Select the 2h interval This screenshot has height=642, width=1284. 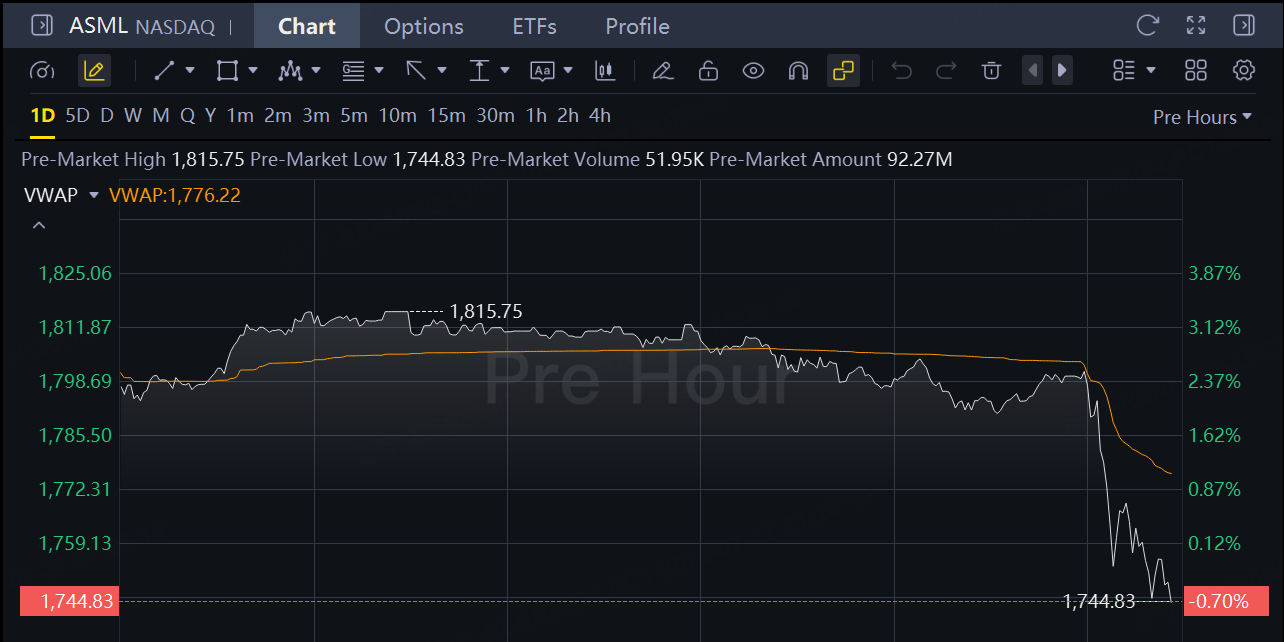[x=568, y=116]
